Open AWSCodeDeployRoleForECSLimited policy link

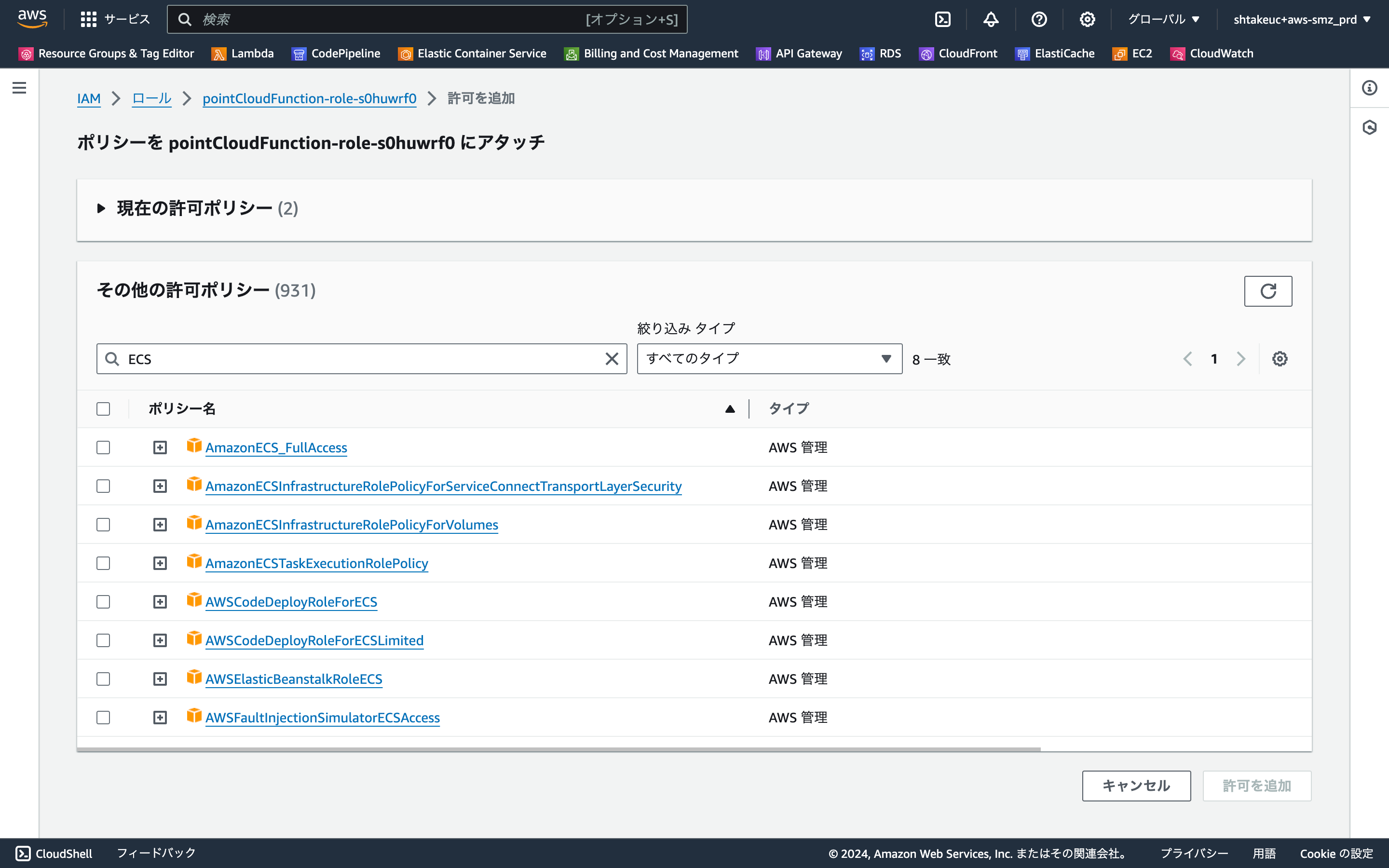coord(314,640)
